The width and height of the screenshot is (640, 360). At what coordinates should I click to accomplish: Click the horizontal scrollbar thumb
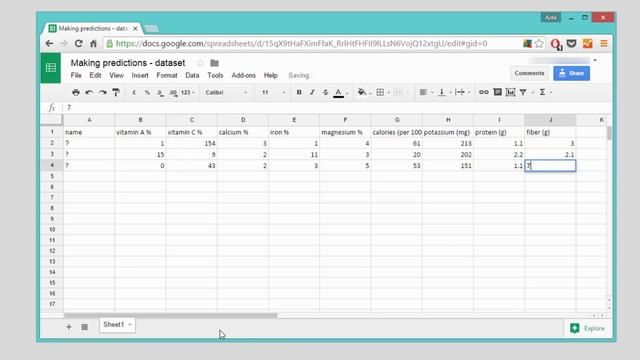171,316
